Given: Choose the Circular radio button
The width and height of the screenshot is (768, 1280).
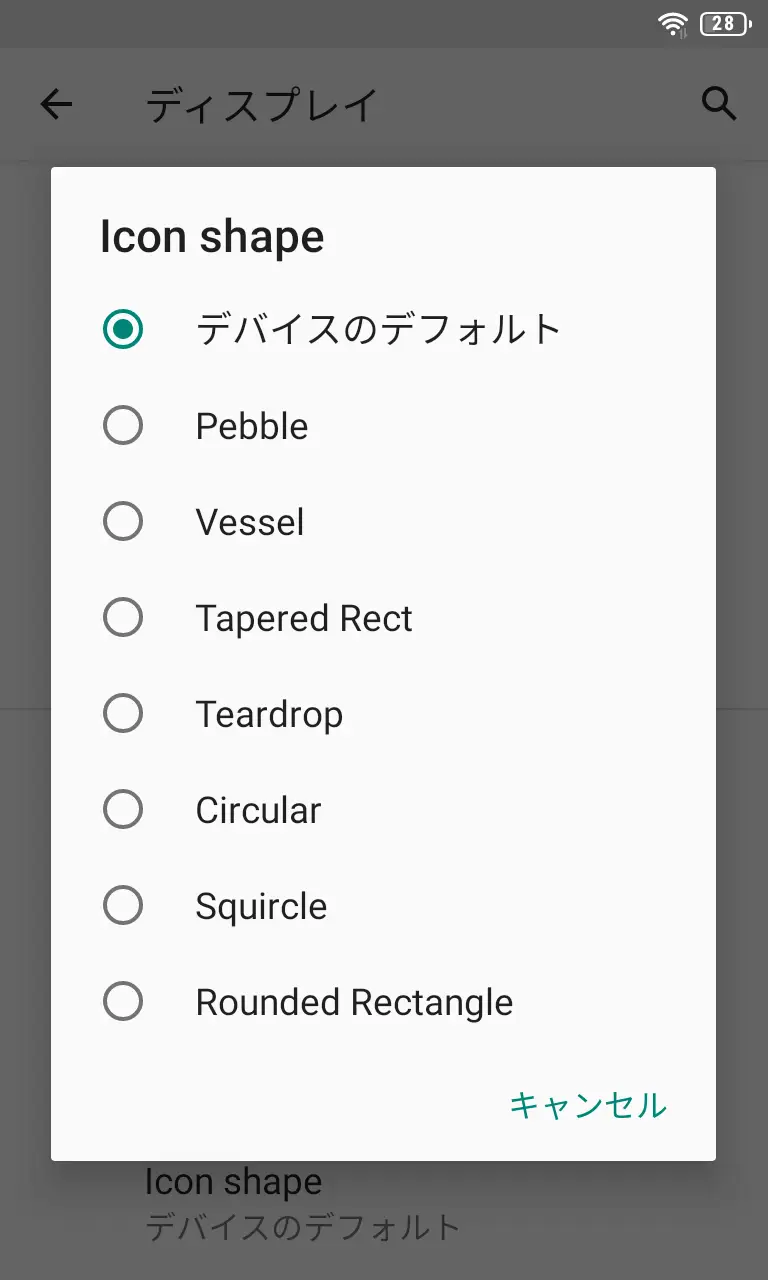Looking at the screenshot, I should [x=123, y=810].
